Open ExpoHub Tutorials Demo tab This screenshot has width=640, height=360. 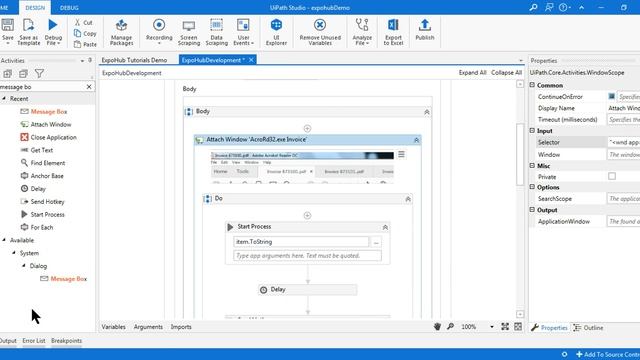point(134,60)
